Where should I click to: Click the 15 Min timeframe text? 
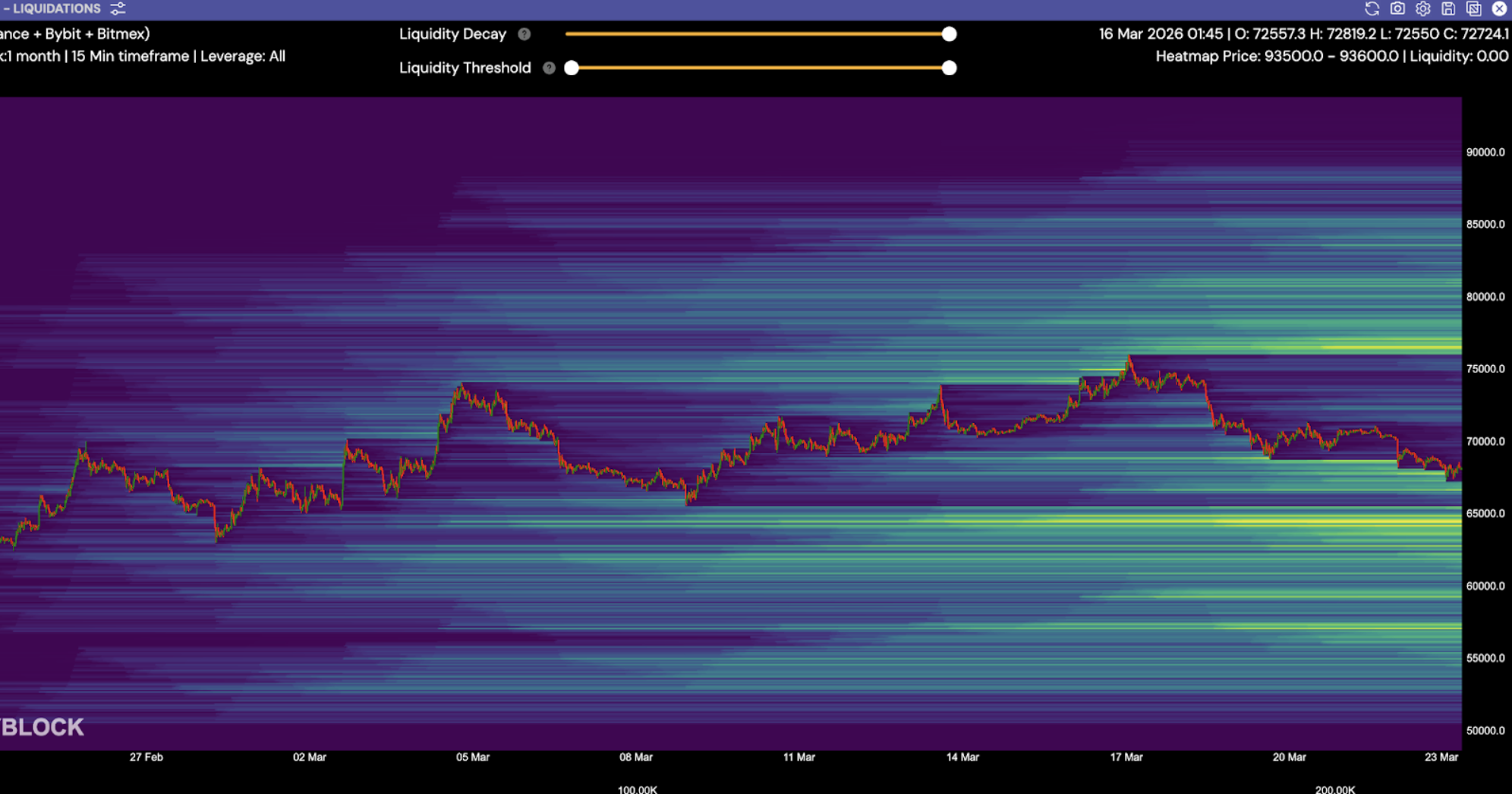tap(130, 56)
